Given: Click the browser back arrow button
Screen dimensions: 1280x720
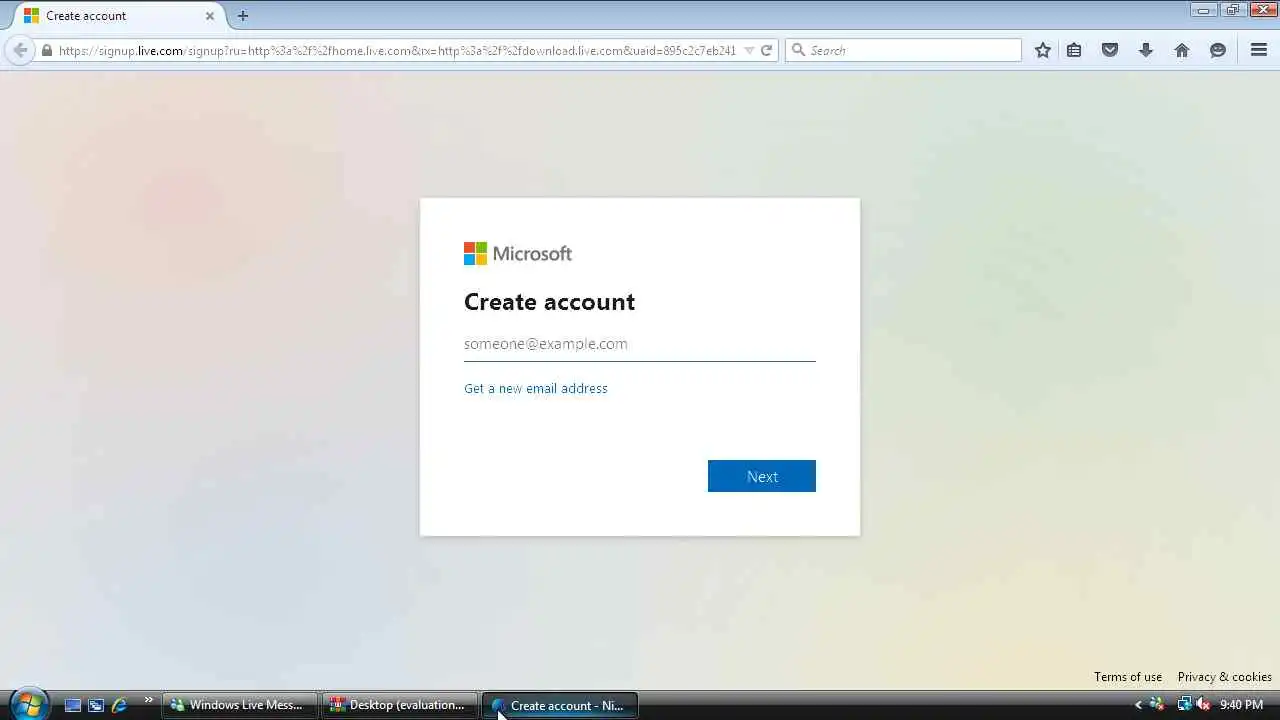Looking at the screenshot, I should click(x=20, y=50).
